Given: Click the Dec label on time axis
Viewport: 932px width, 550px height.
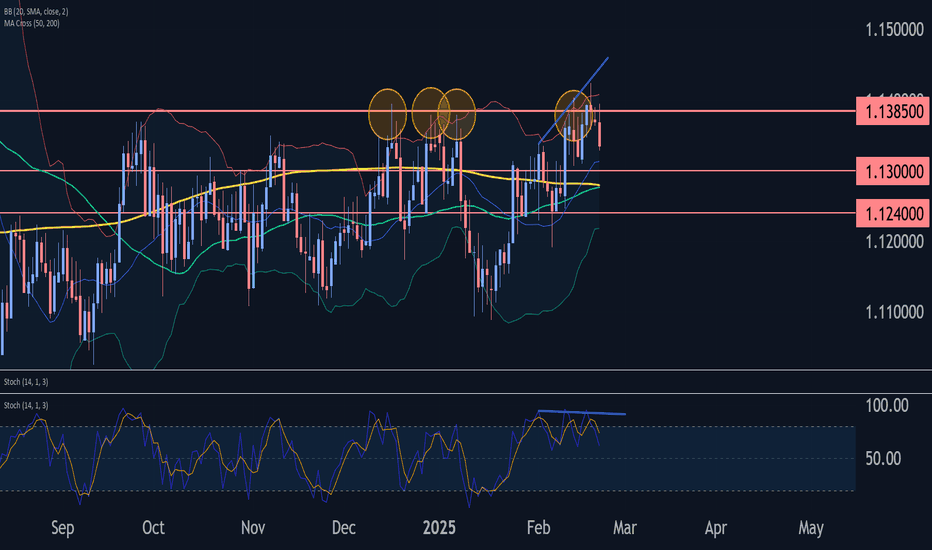Looking at the screenshot, I should [344, 527].
